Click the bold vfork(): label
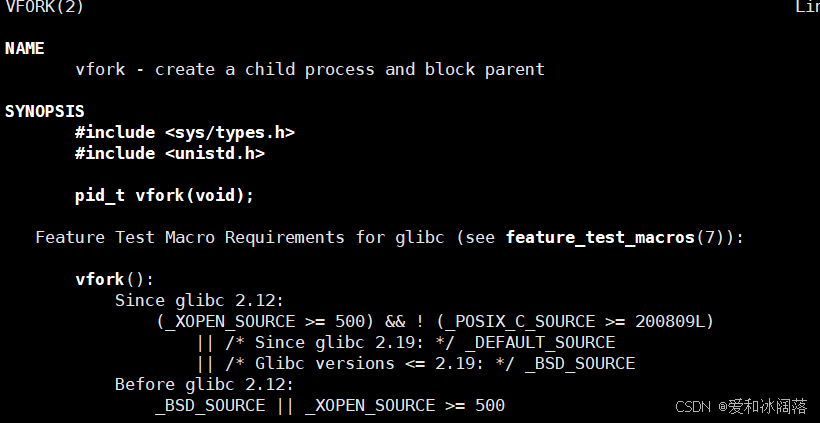The height and width of the screenshot is (423, 820). pos(115,280)
